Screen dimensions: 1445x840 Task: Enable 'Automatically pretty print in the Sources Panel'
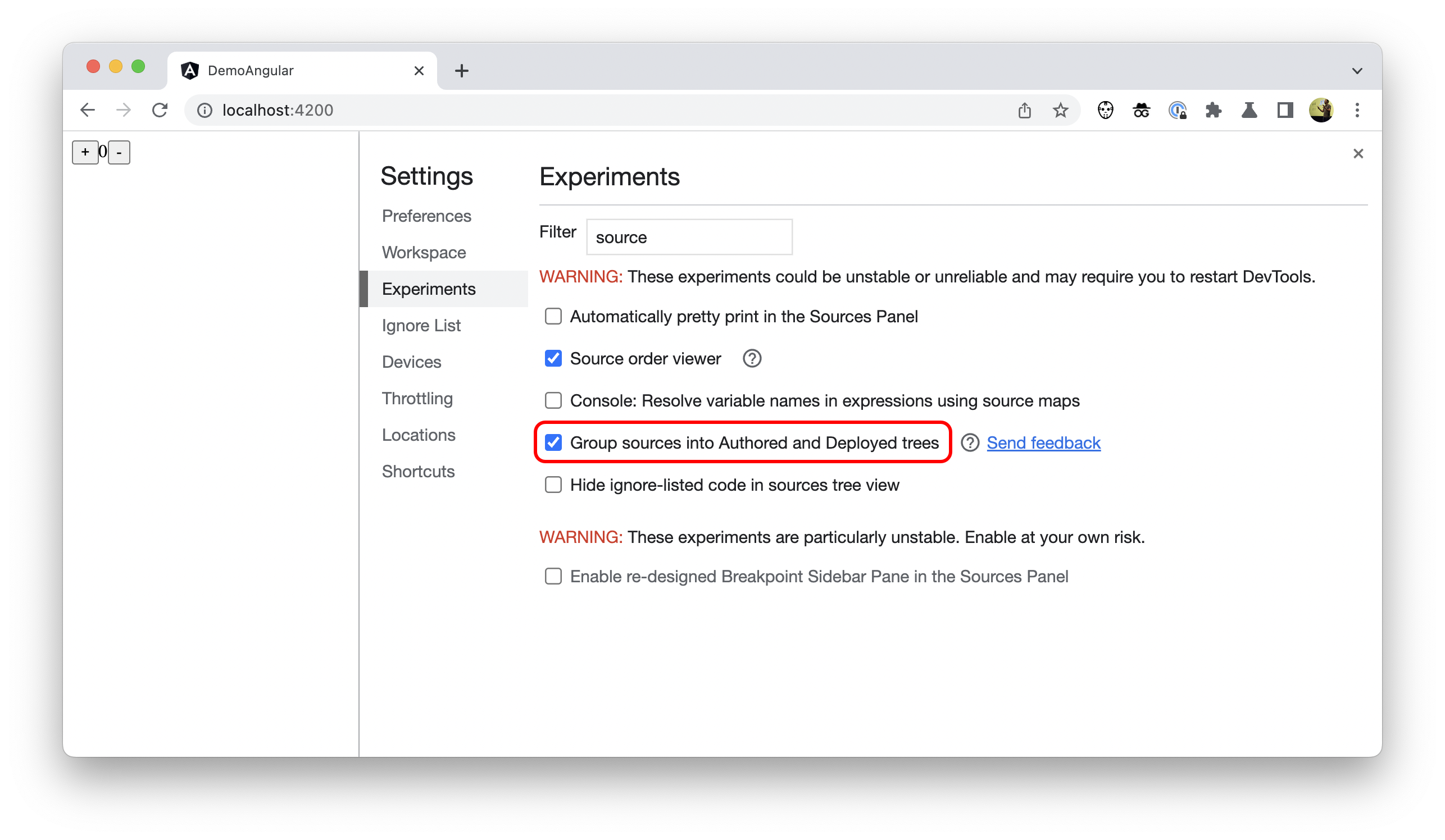click(x=553, y=316)
